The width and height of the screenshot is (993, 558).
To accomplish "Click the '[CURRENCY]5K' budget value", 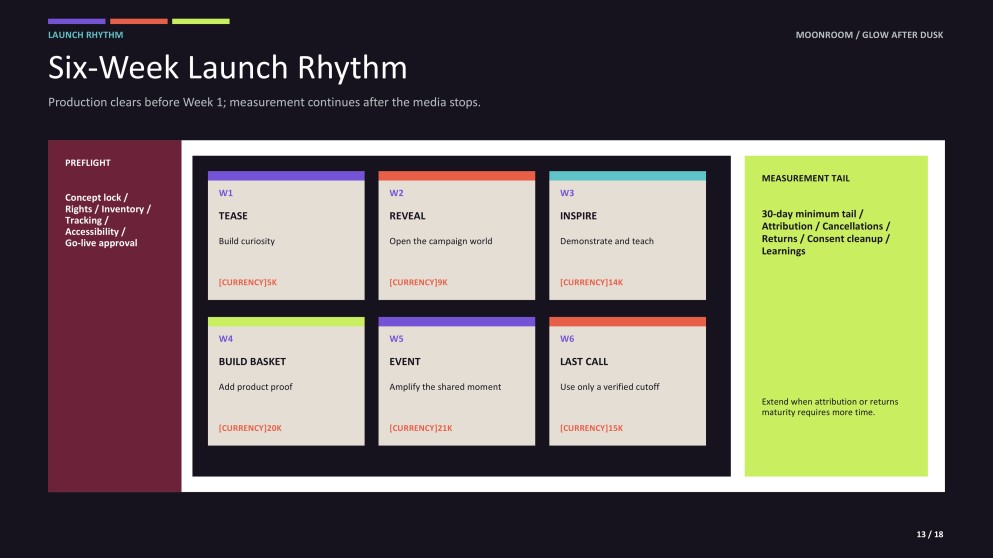I will pos(248,282).
